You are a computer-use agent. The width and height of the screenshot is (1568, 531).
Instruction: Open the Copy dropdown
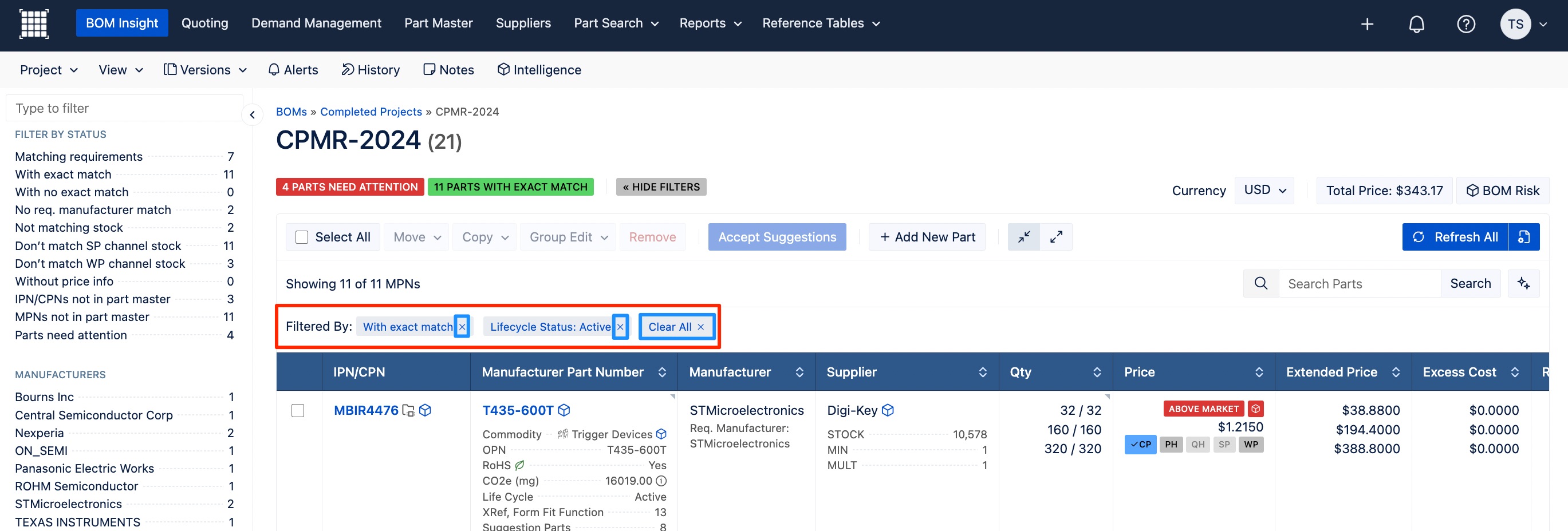pyautogui.click(x=484, y=237)
